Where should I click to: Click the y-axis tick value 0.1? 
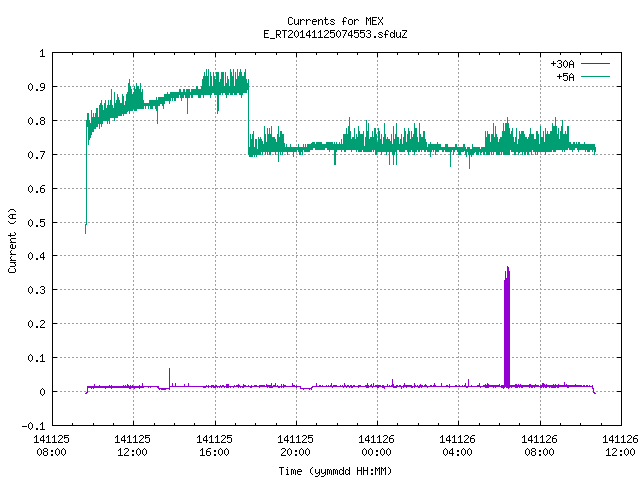[36, 358]
